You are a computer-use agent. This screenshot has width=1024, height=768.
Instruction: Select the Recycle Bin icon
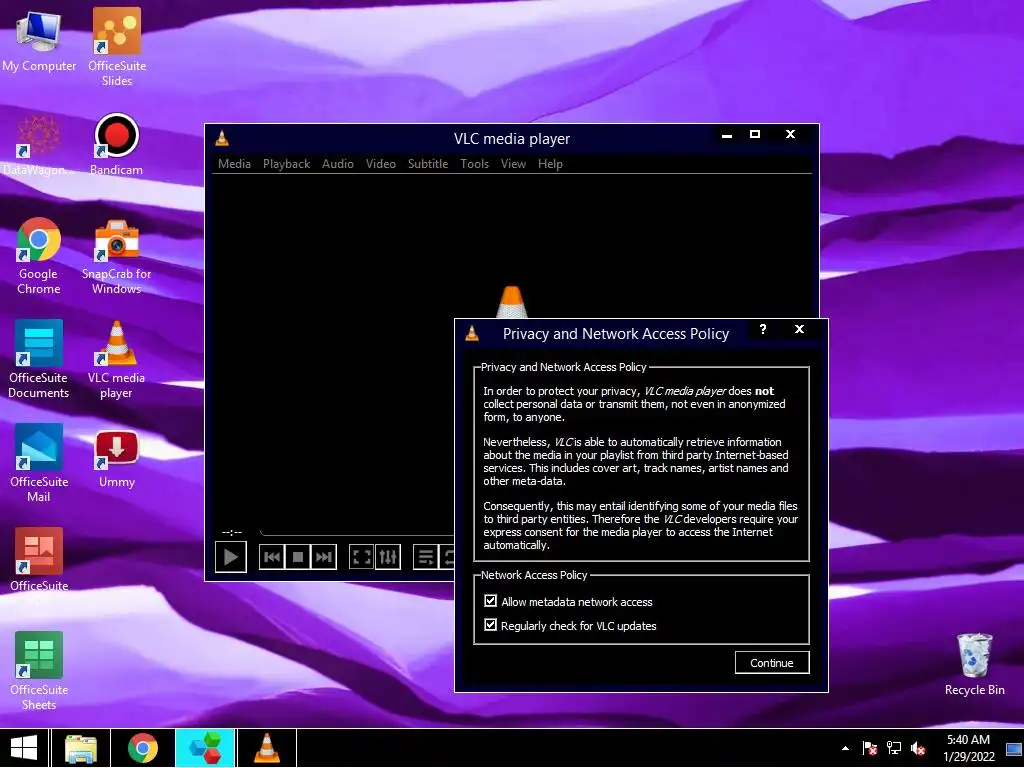click(974, 664)
